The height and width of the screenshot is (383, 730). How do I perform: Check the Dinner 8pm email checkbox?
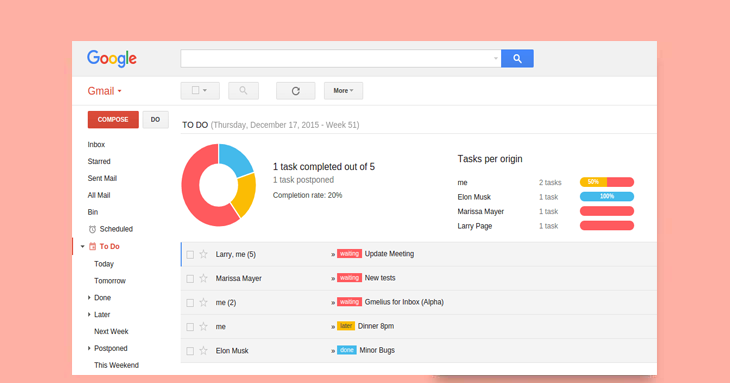pyautogui.click(x=190, y=327)
